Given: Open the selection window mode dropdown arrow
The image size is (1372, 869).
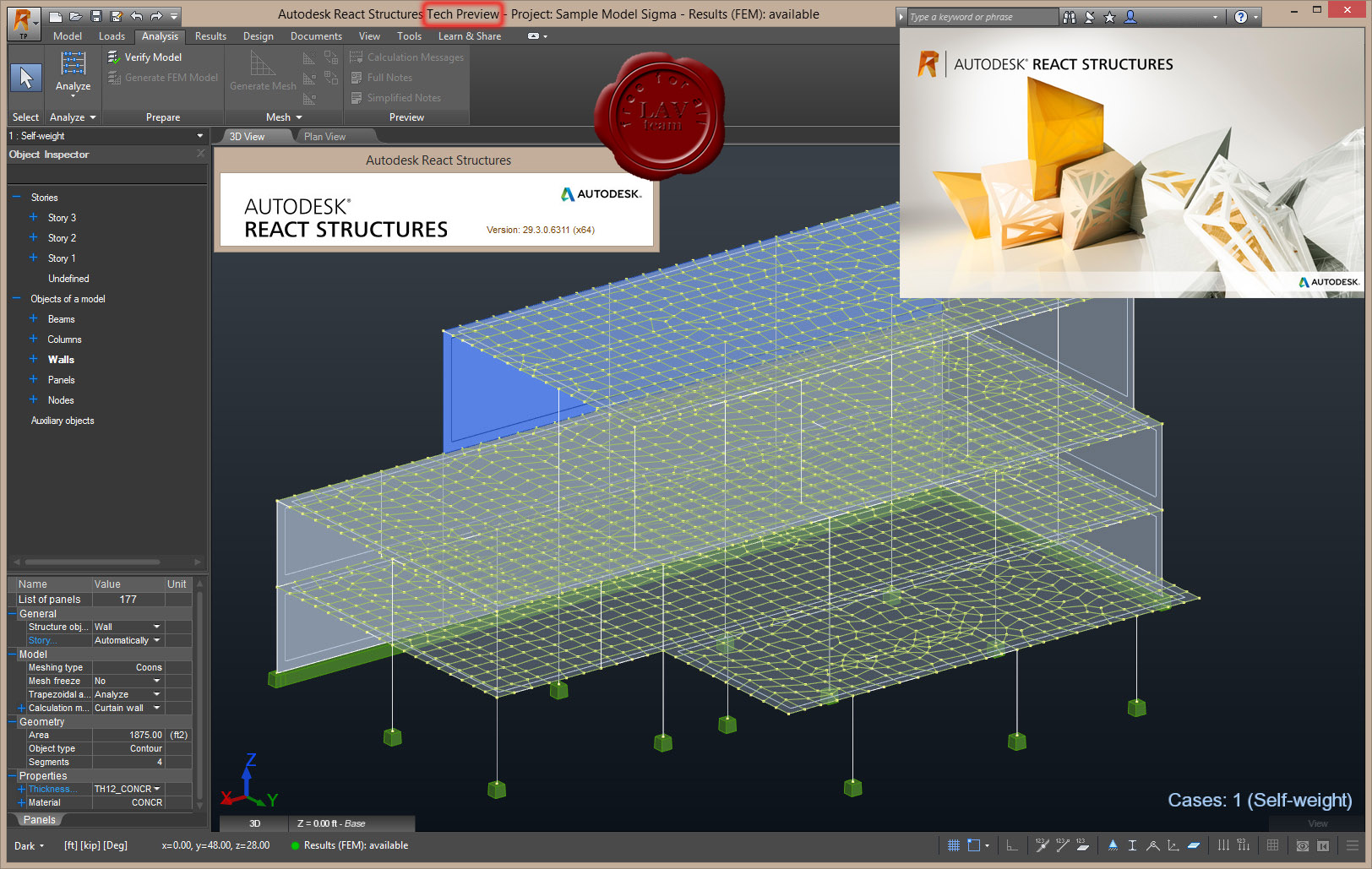Looking at the screenshot, I should (x=987, y=845).
